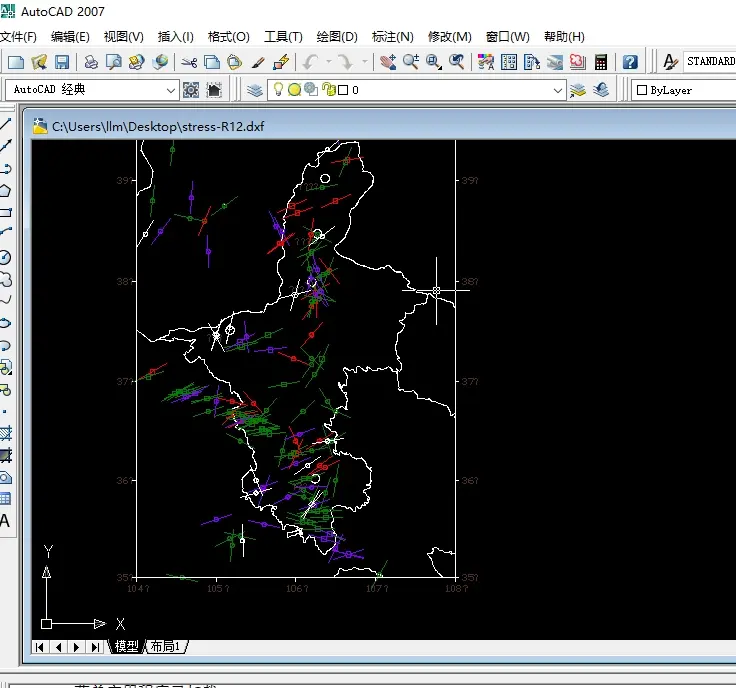Click the Cut scissors icon
Screen dimensions: 736x688
pyautogui.click(x=189, y=61)
